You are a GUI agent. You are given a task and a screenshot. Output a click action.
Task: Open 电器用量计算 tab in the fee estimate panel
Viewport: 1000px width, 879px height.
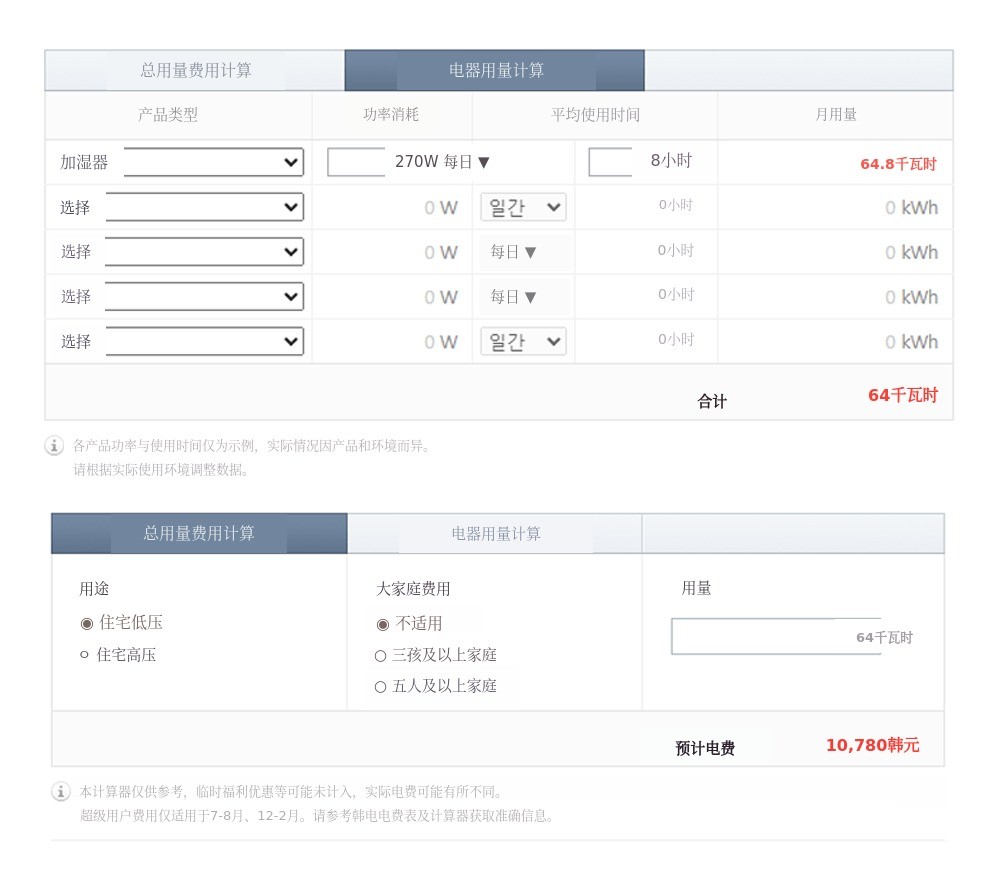tap(495, 534)
